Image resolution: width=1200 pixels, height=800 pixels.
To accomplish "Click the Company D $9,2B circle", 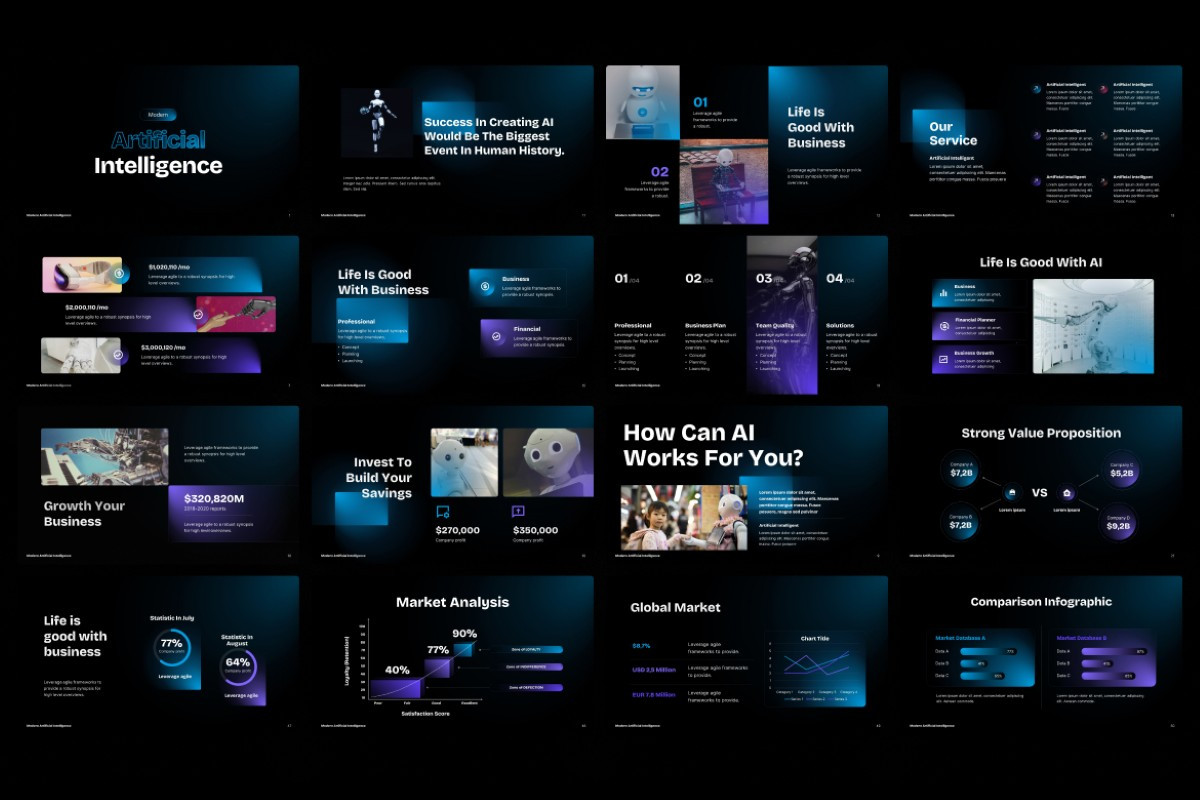I will click(x=1119, y=522).
